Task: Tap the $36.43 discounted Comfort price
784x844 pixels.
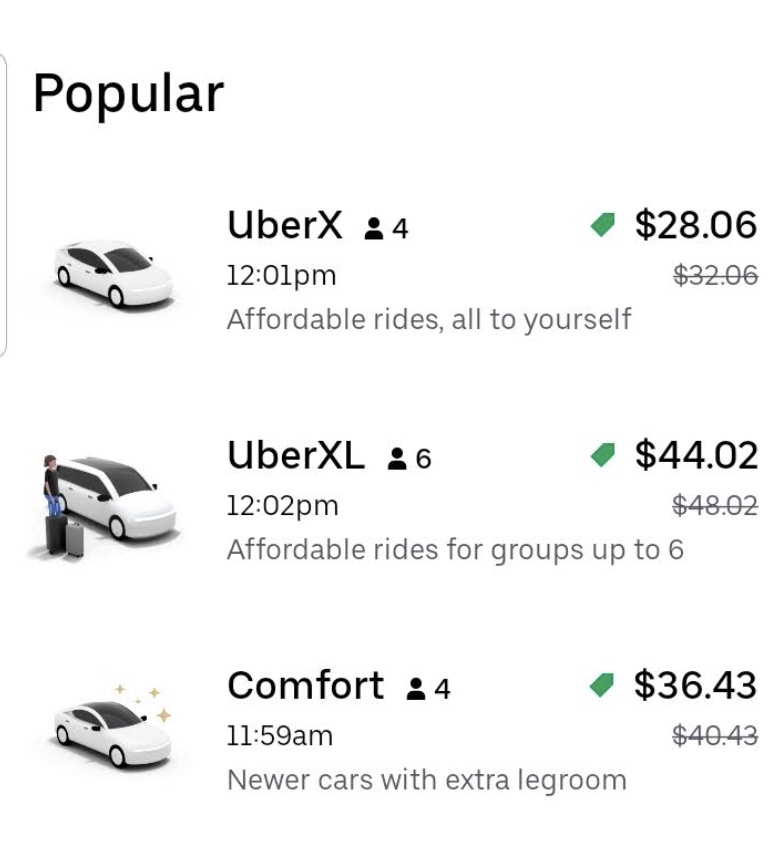Action: pos(696,685)
